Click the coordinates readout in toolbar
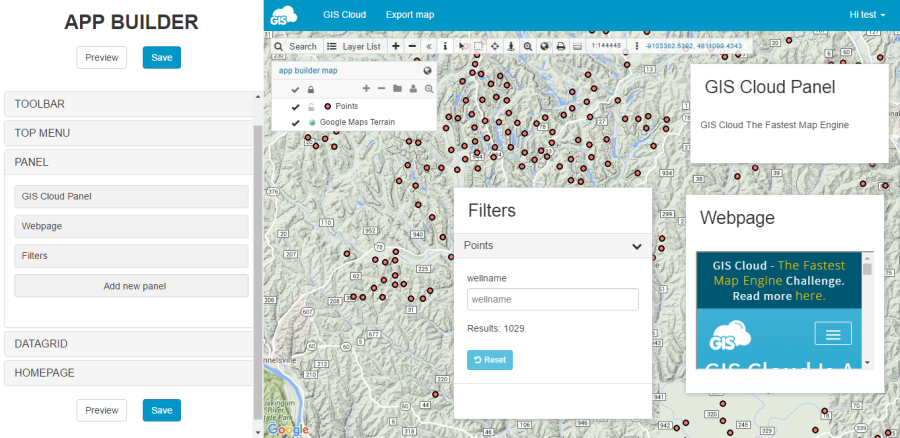 [693, 46]
